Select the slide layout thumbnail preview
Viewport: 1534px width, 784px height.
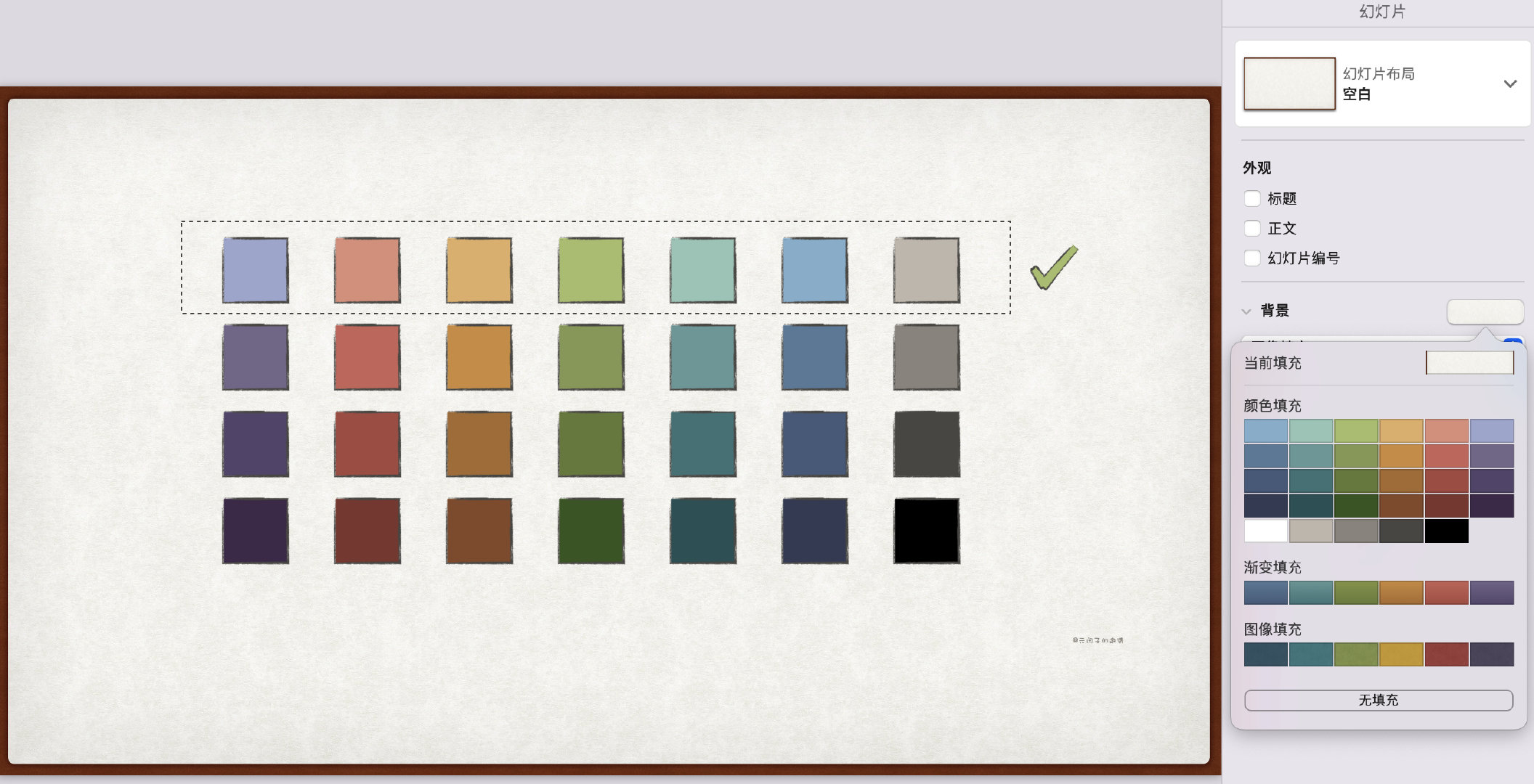pyautogui.click(x=1289, y=83)
